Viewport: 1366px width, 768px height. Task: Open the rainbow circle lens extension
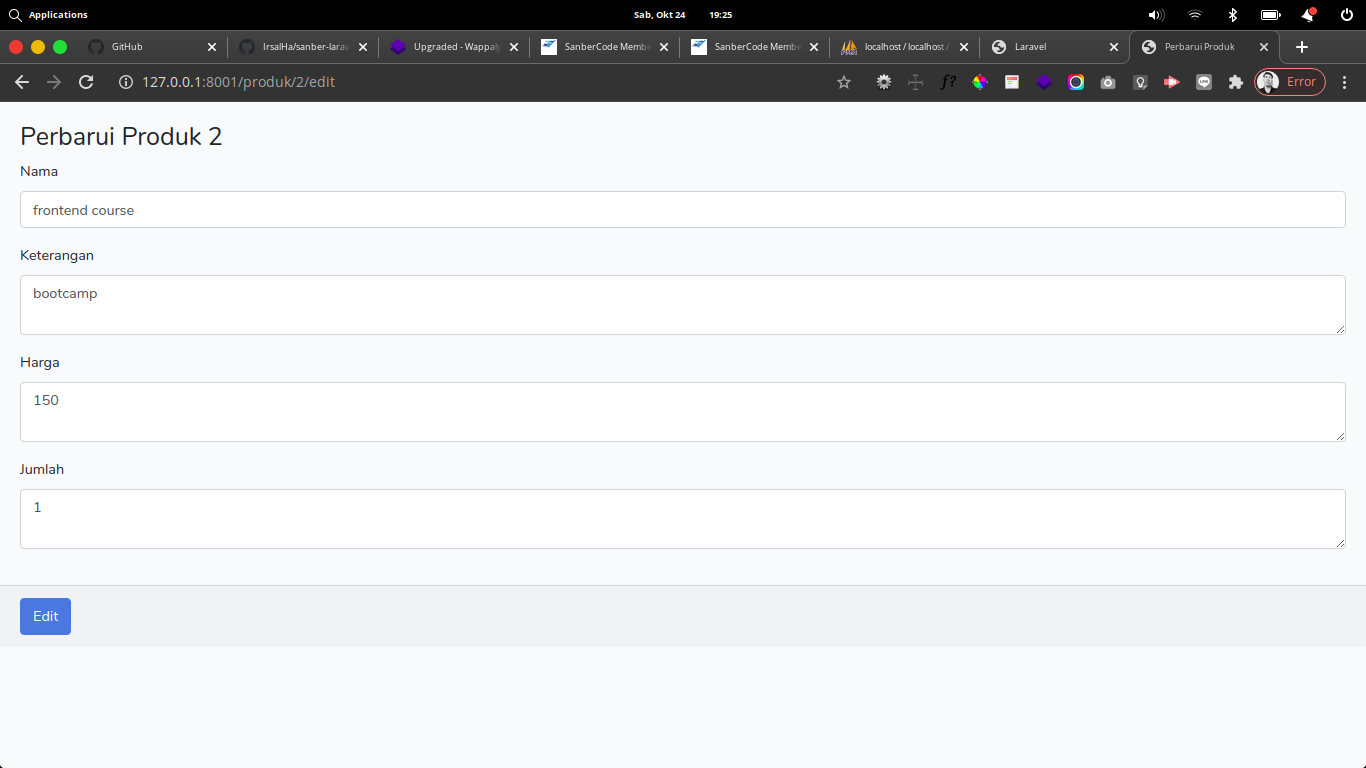(1076, 82)
